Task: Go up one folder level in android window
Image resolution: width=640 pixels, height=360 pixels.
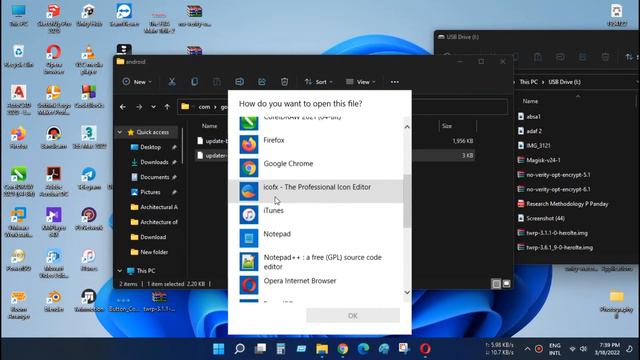Action: pyautogui.click(x=167, y=107)
